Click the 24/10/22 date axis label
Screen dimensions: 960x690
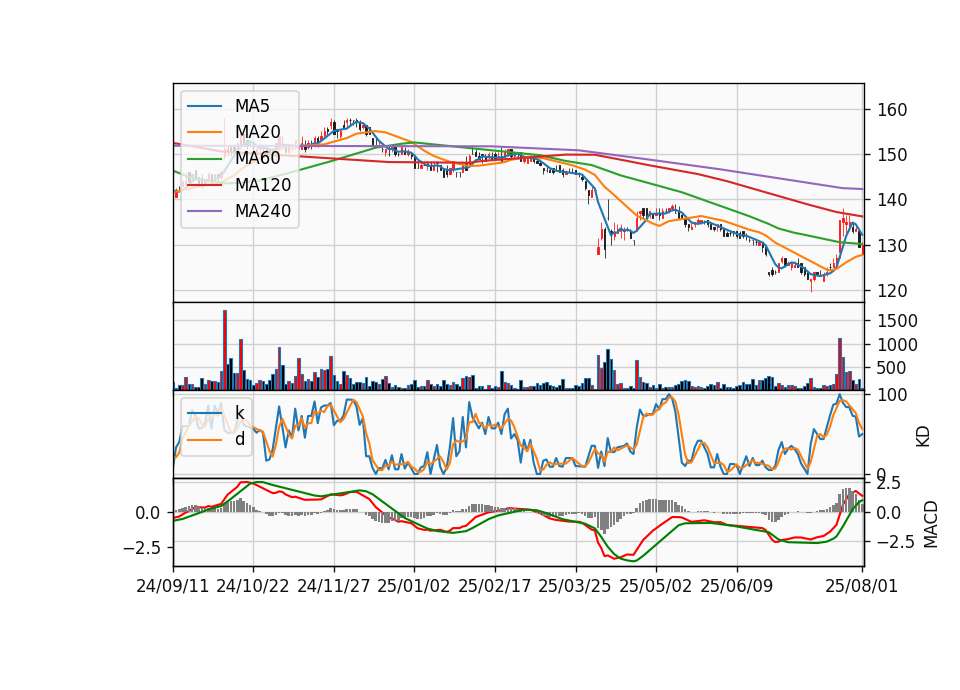pos(253,586)
